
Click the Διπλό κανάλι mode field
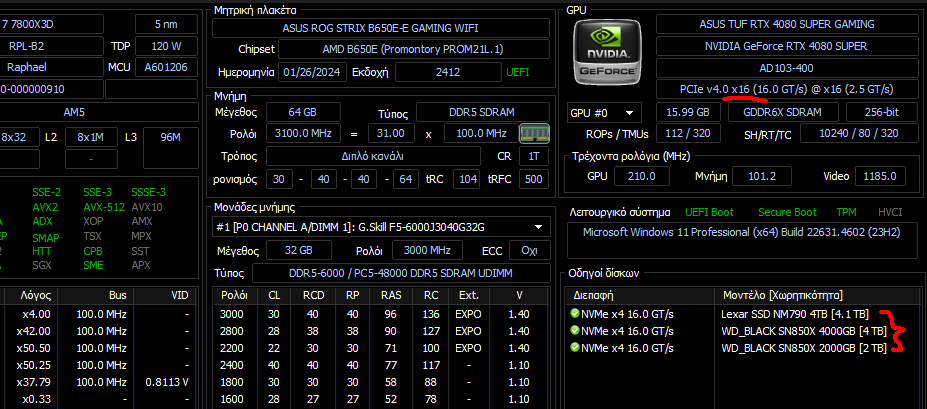[373, 156]
